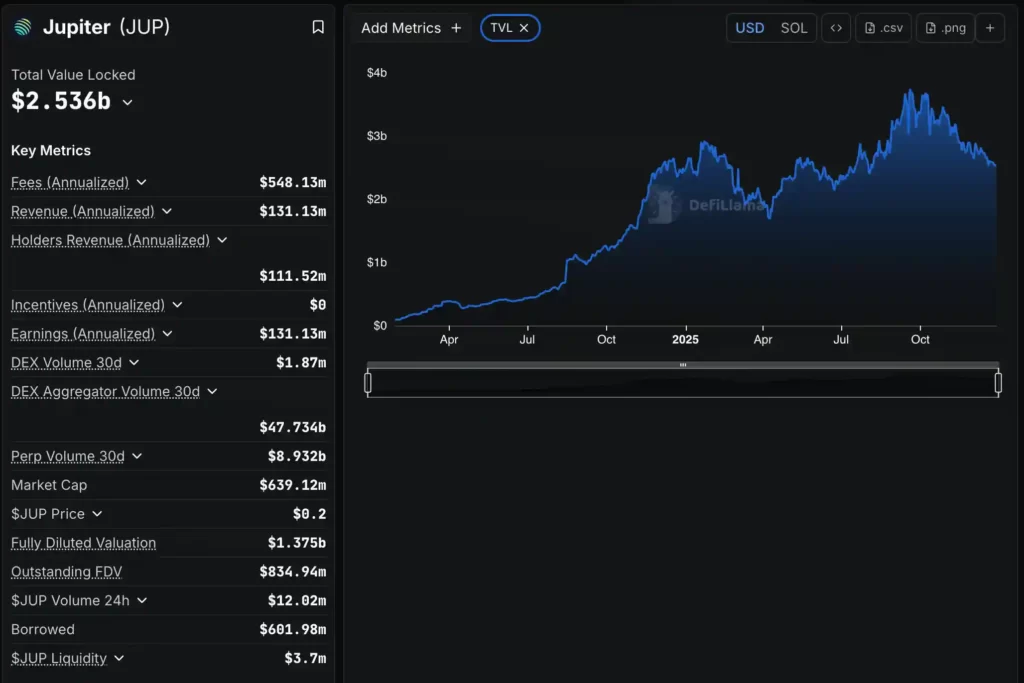
Task: Expand the Total Value Locked chevron
Action: (x=127, y=103)
